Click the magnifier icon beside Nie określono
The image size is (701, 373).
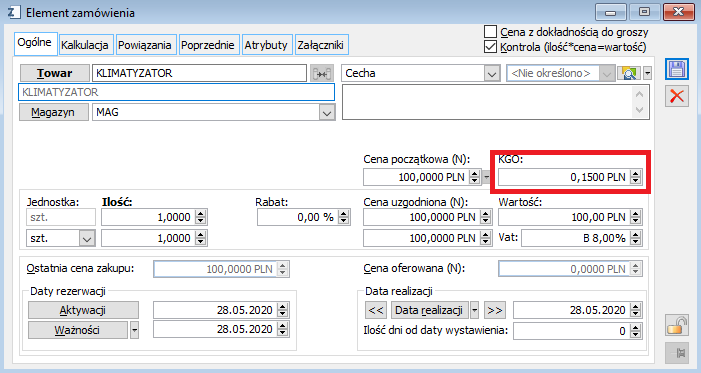pos(629,73)
